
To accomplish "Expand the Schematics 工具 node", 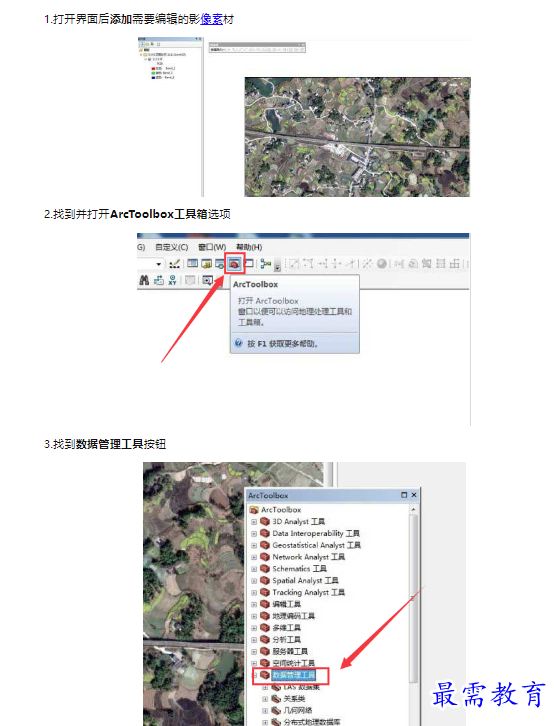I will [x=254, y=569].
